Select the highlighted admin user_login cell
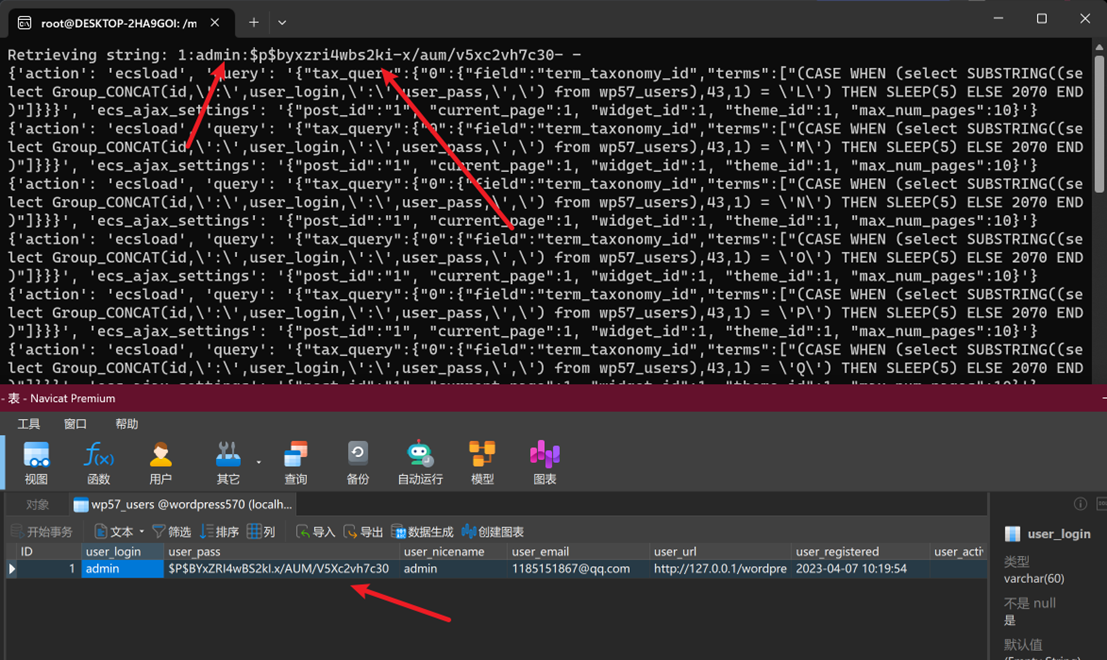 pos(123,569)
